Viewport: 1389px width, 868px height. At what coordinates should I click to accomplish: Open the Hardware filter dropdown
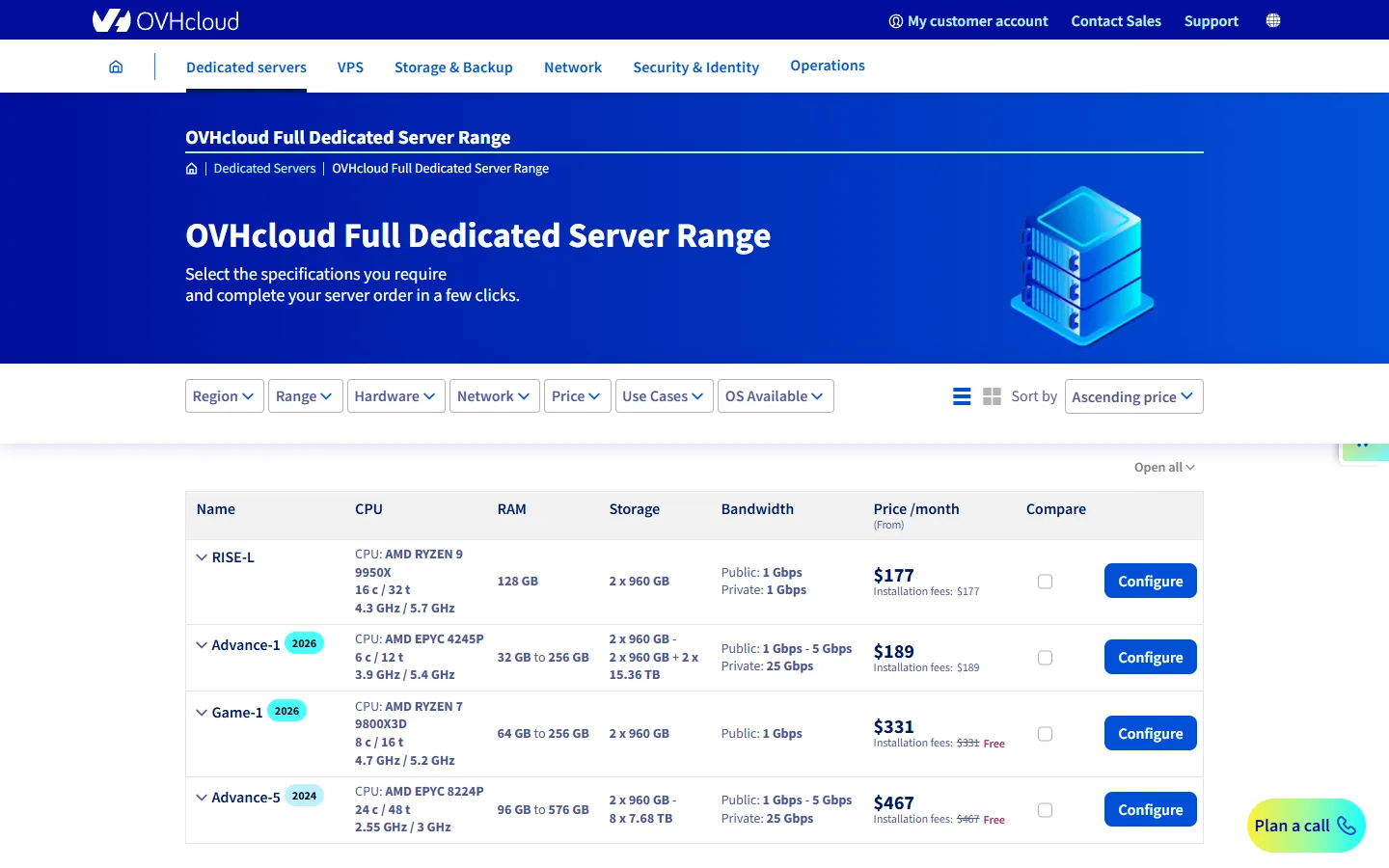[x=396, y=396]
